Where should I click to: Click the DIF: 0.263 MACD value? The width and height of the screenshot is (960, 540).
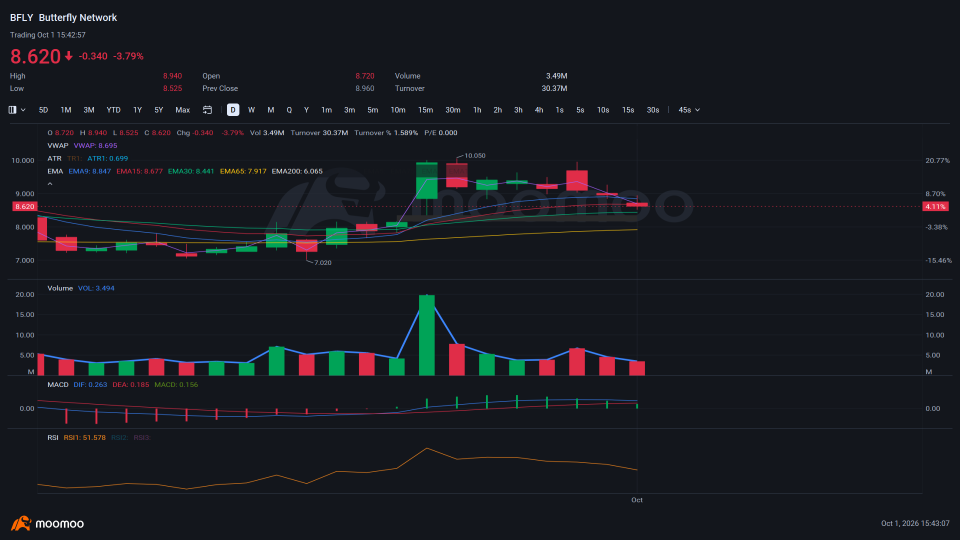(x=90, y=385)
